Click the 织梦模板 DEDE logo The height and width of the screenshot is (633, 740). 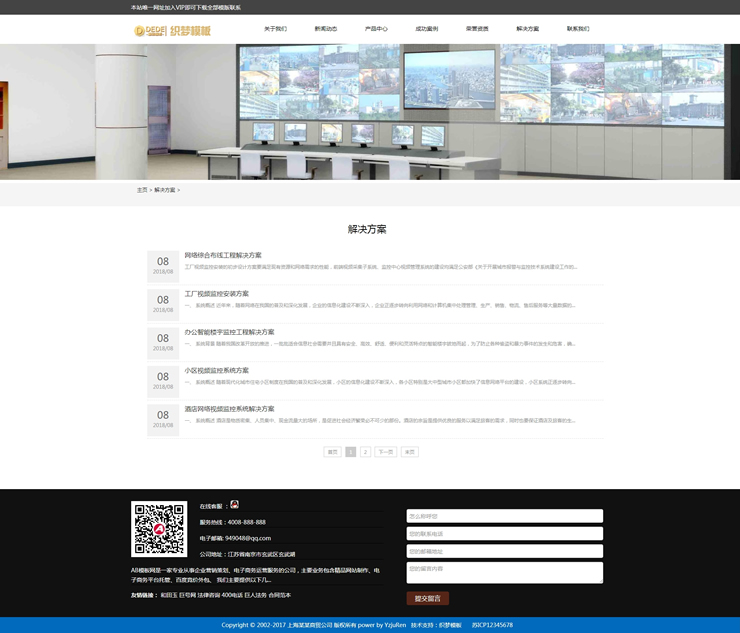click(173, 30)
